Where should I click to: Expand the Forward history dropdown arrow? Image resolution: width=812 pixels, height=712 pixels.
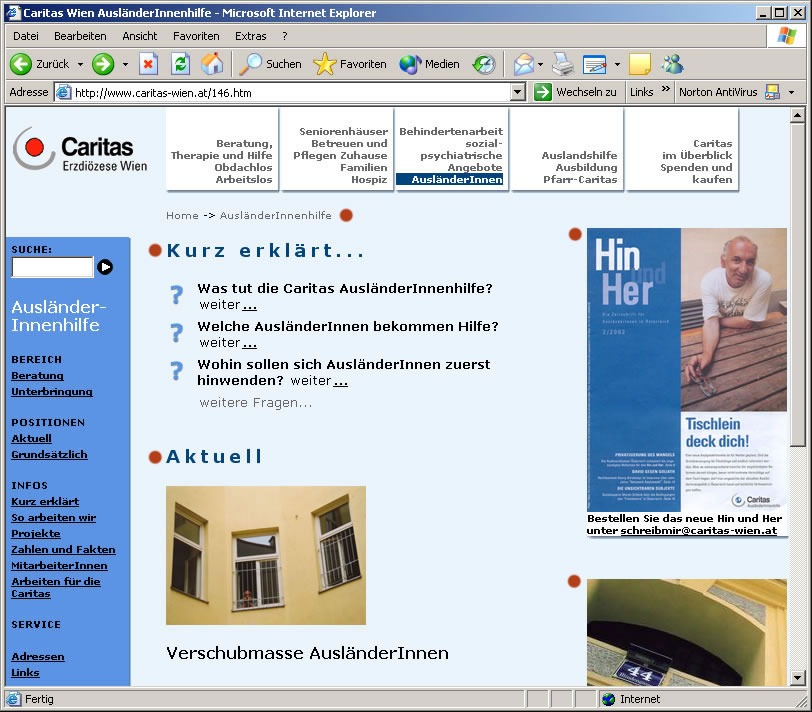click(125, 65)
